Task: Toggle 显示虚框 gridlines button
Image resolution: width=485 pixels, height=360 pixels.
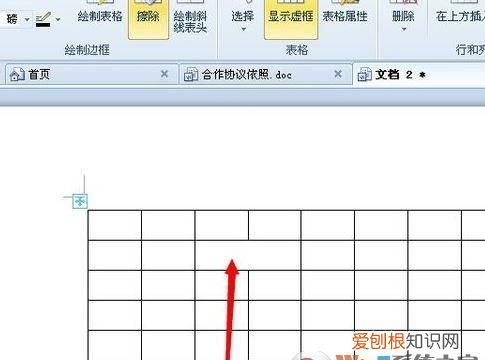Action: (x=291, y=18)
